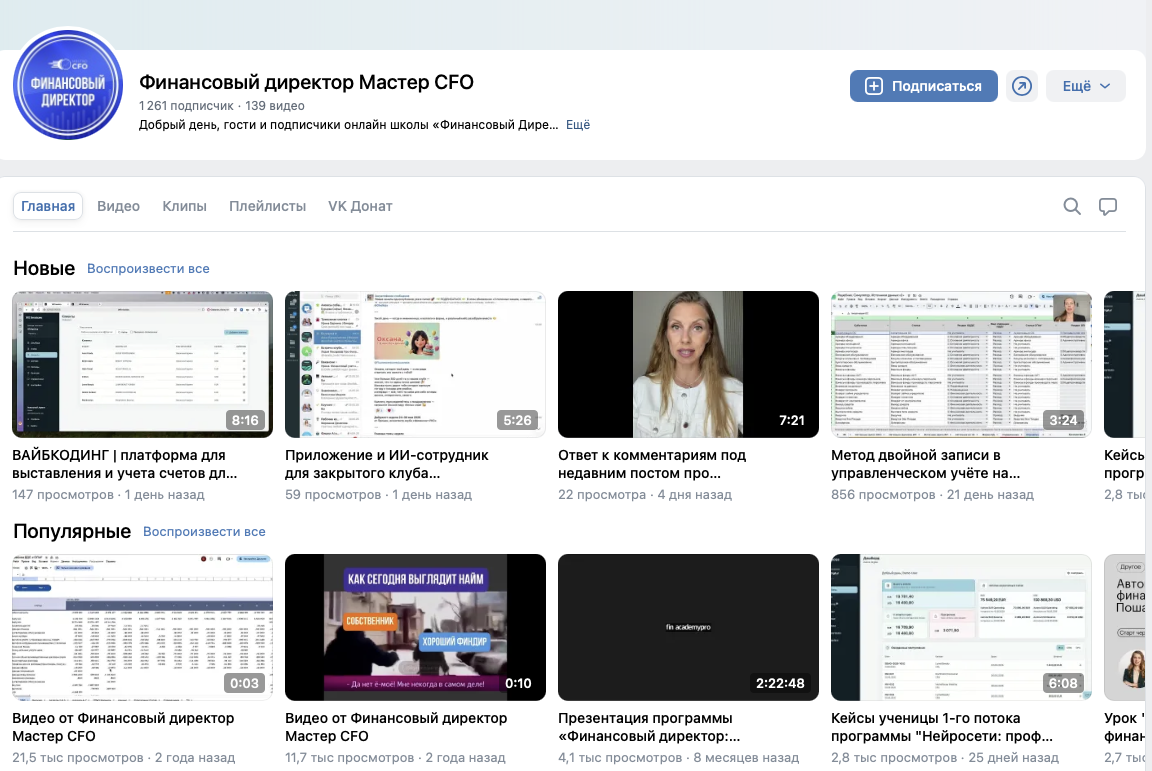Open the ВАЙБКОДИНГ video thumbnail
Image resolution: width=1152 pixels, height=771 pixels.
(x=143, y=365)
